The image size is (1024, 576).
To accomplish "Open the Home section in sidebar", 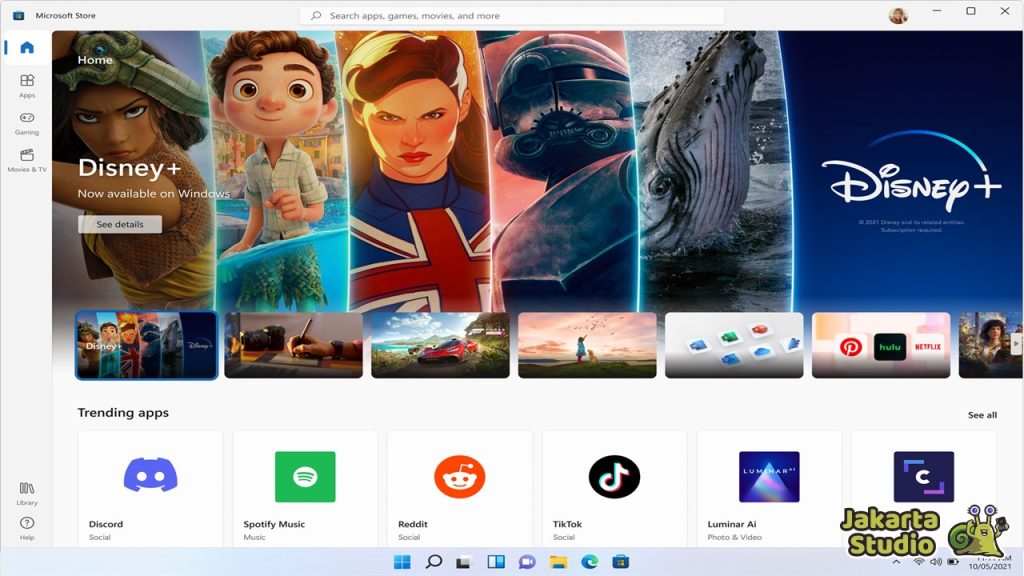I will 27,48.
